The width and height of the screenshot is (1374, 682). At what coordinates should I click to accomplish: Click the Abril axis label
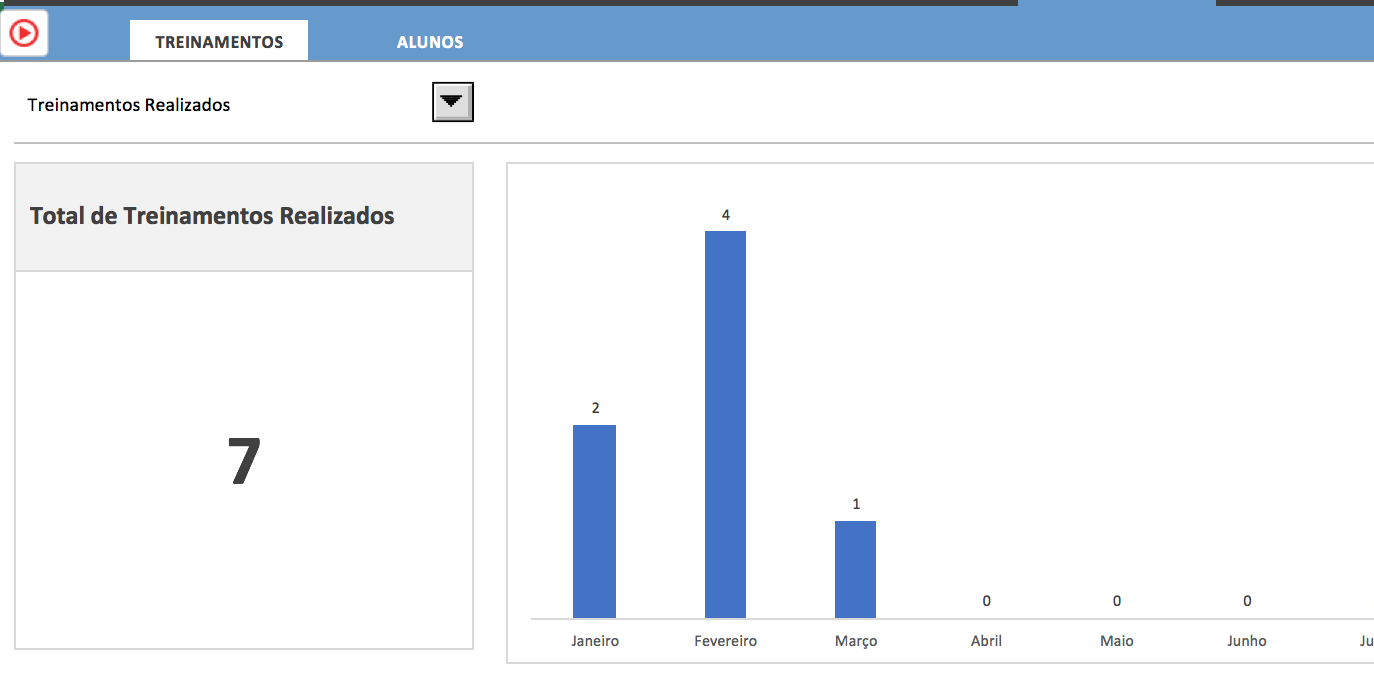pos(986,641)
